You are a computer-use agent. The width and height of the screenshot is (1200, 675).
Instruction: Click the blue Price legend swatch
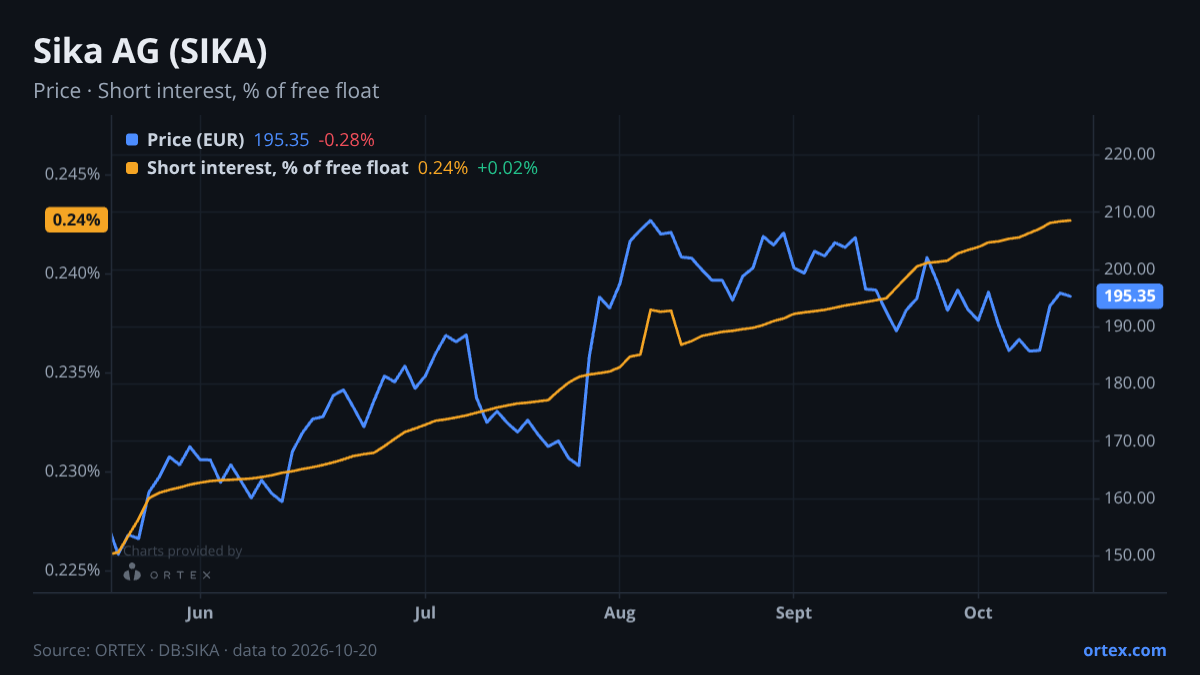pyautogui.click(x=133, y=140)
